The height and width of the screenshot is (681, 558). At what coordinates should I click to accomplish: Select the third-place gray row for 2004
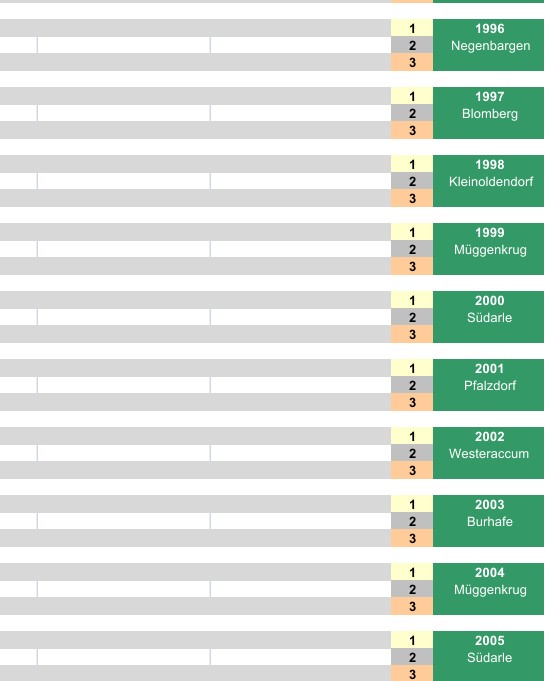195,606
